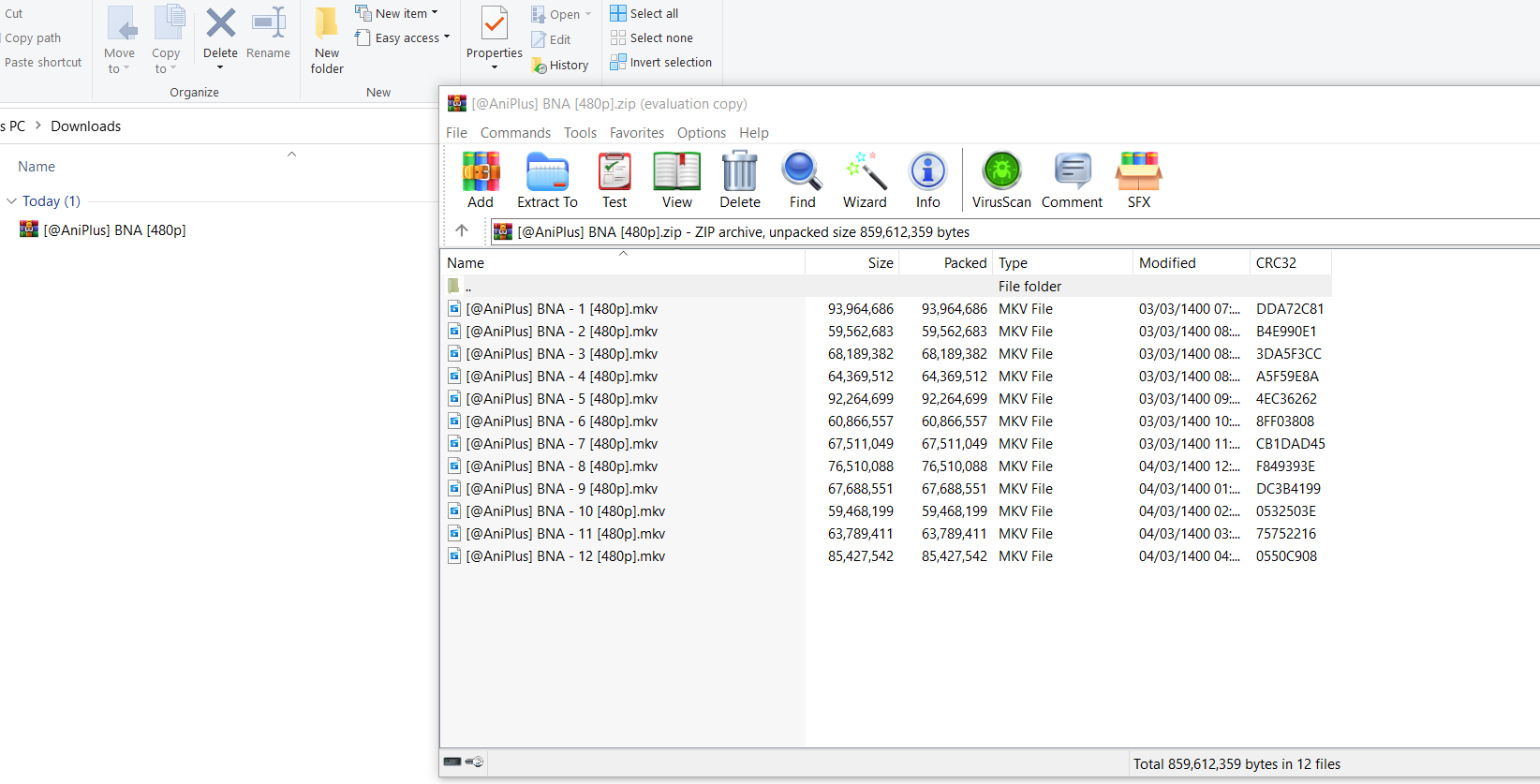1540x784 pixels.
Task: Run VirusScan on the archive
Action: click(x=1001, y=180)
